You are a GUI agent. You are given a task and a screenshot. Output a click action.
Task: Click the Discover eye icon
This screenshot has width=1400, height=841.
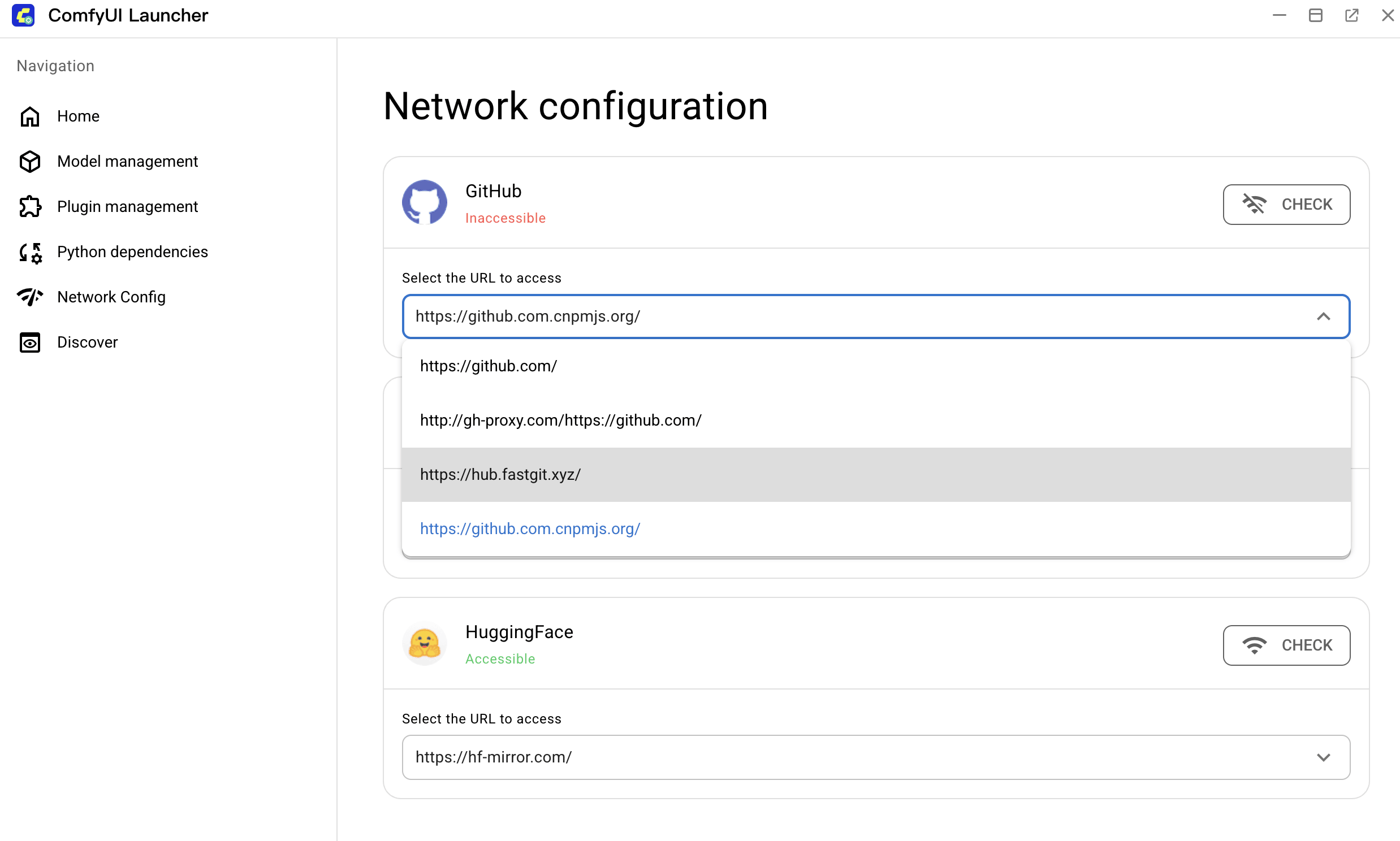click(29, 343)
